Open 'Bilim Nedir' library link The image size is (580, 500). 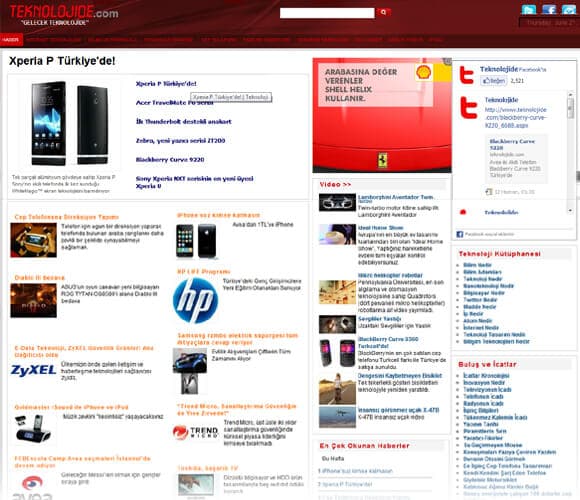coord(477,265)
